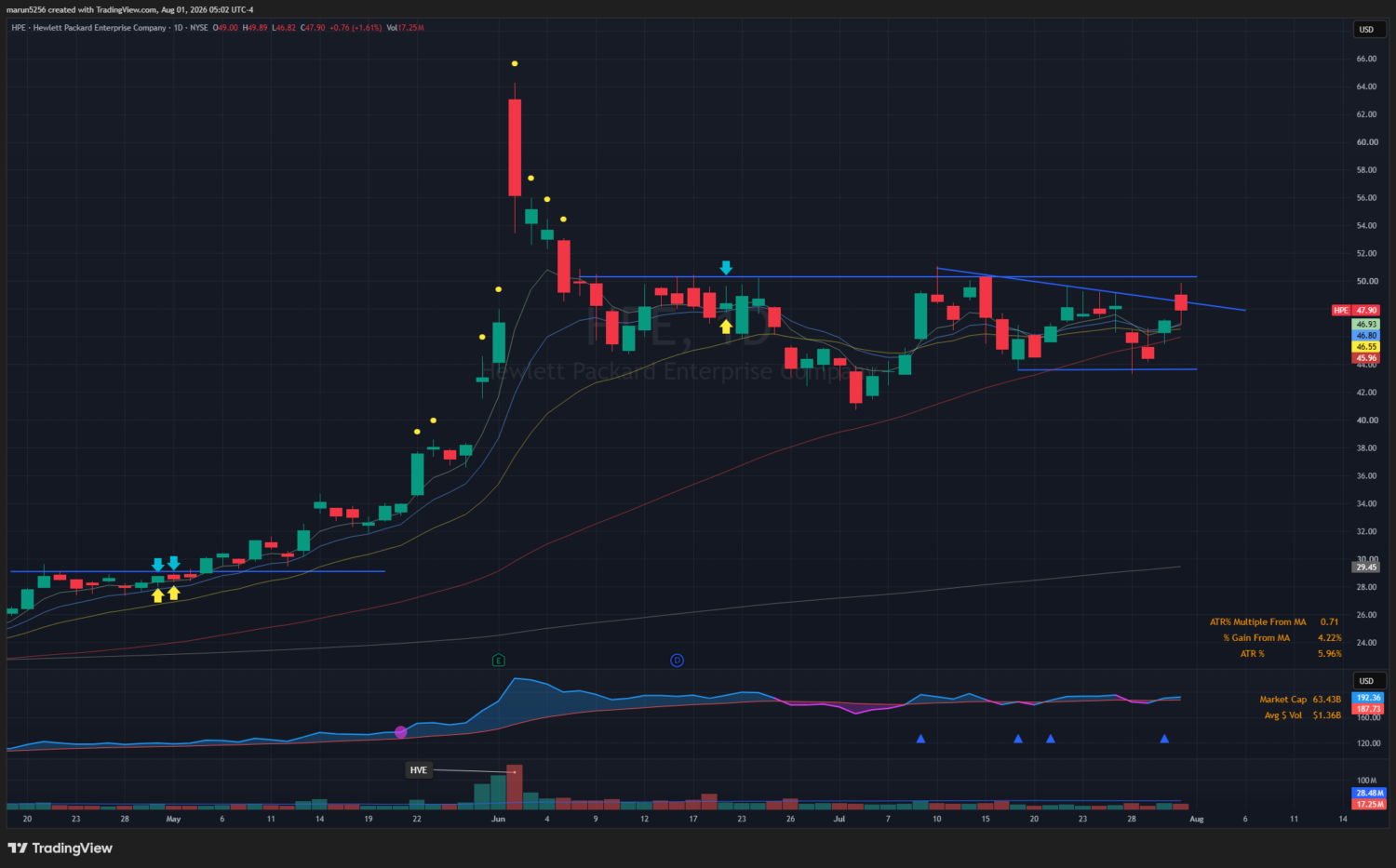Click the open value O49.00 in the legend

coord(225,28)
